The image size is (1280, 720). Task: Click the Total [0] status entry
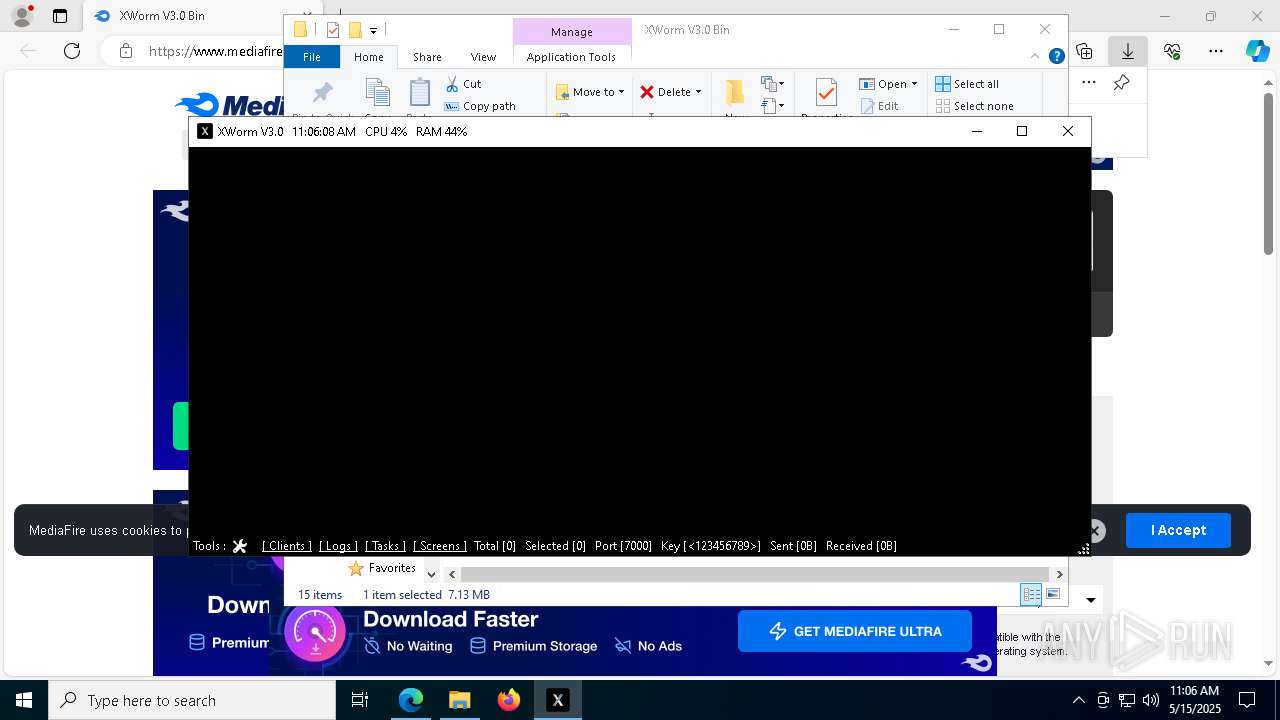coord(495,546)
